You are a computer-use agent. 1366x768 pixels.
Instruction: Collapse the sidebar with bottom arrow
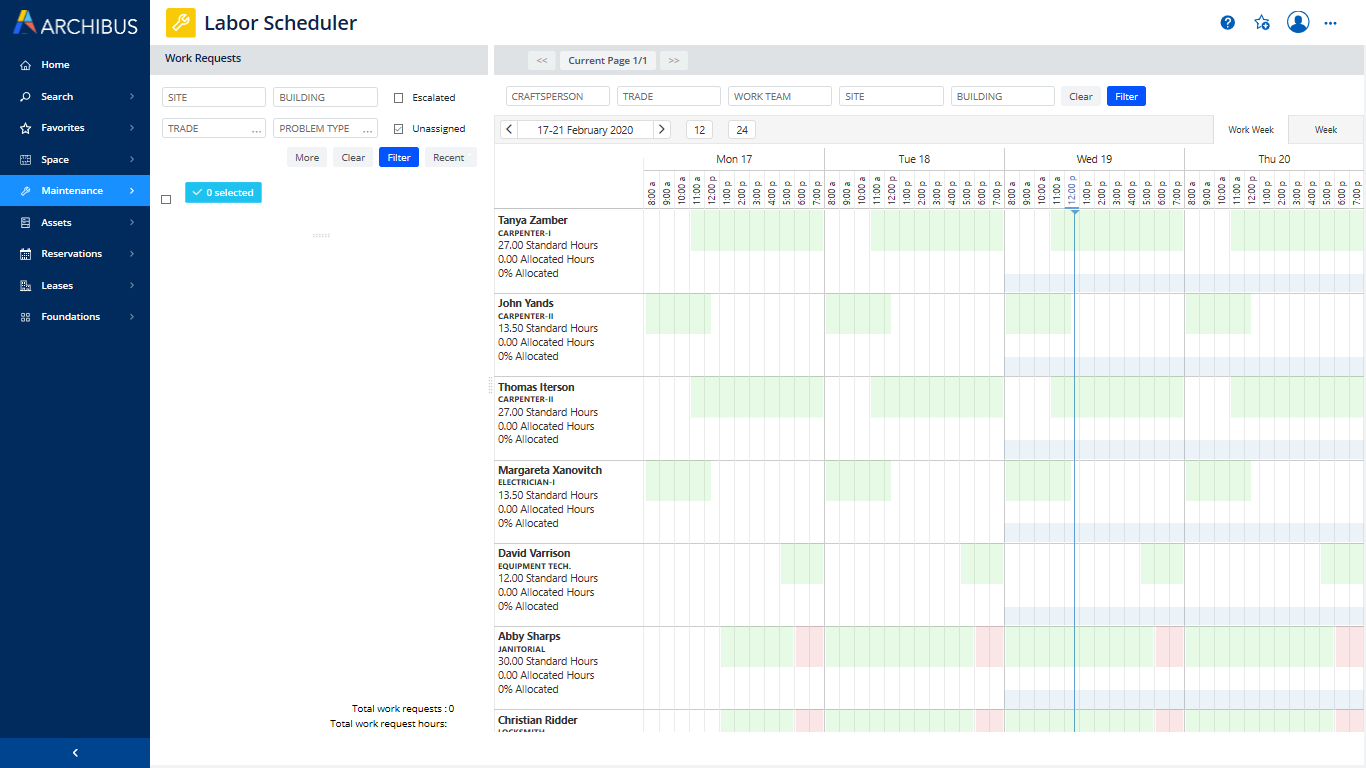75,753
